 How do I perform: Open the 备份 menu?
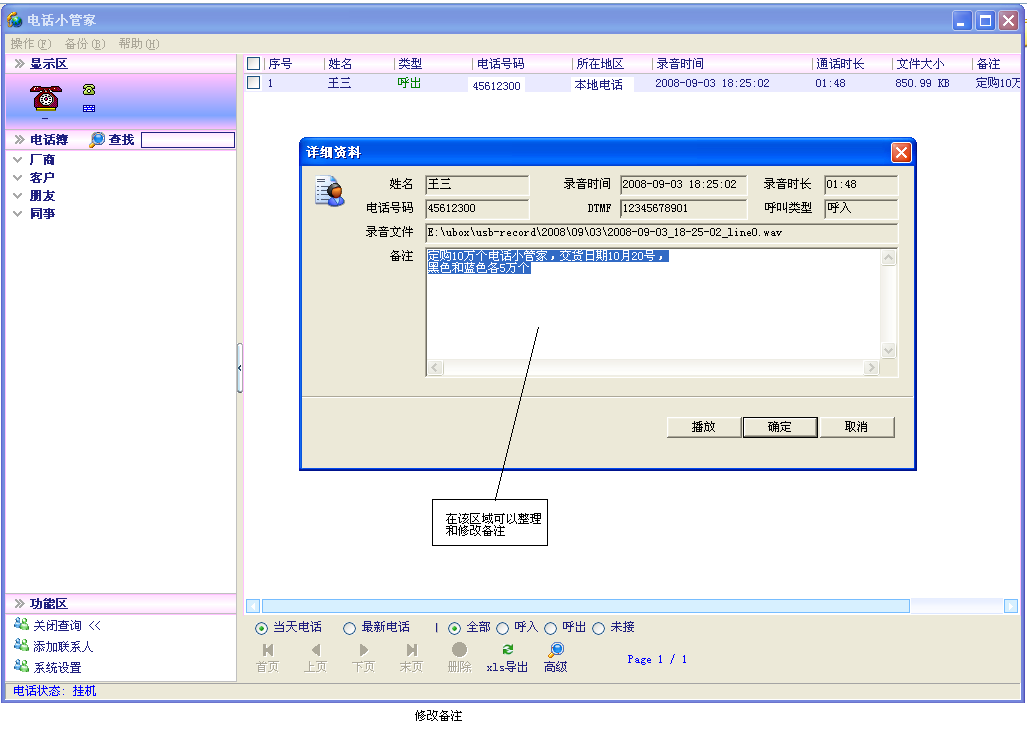tap(84, 44)
